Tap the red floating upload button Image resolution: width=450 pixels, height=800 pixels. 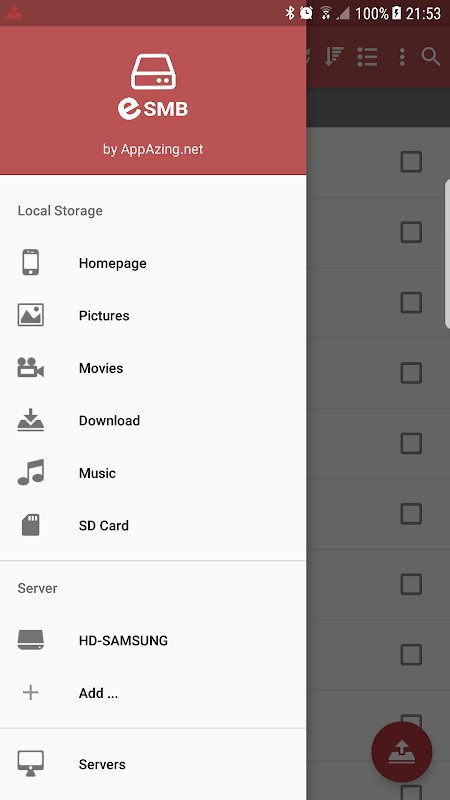point(402,752)
